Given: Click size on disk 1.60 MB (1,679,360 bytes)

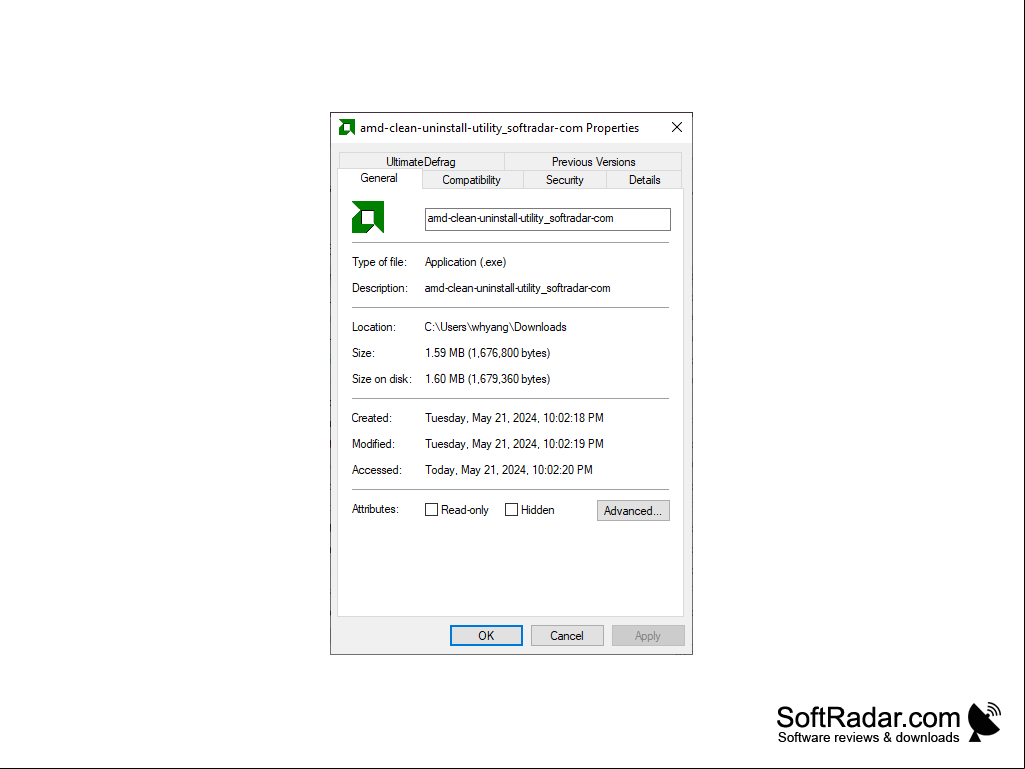Looking at the screenshot, I should 488,379.
